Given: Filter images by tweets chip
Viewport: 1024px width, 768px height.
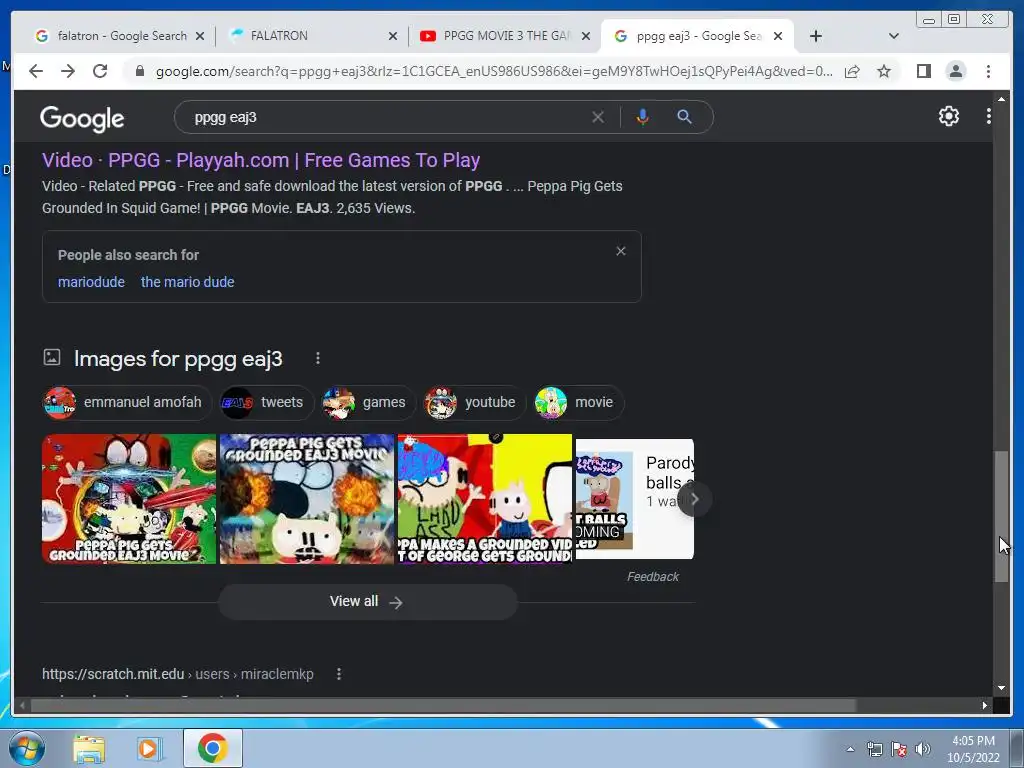Looking at the screenshot, I should 265,402.
